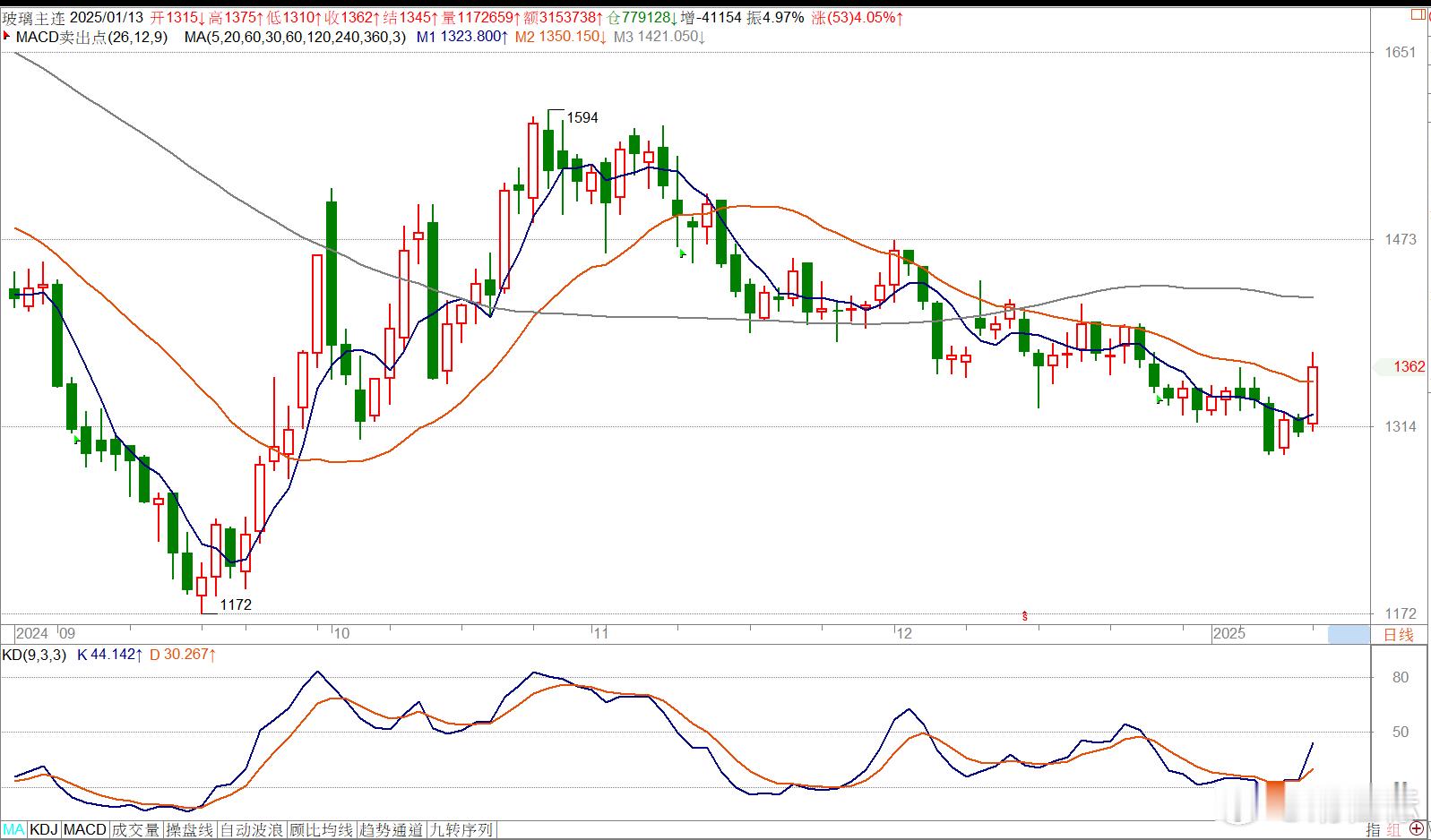
Task: Select the 九转序列 indicator tab
Action: [461, 830]
